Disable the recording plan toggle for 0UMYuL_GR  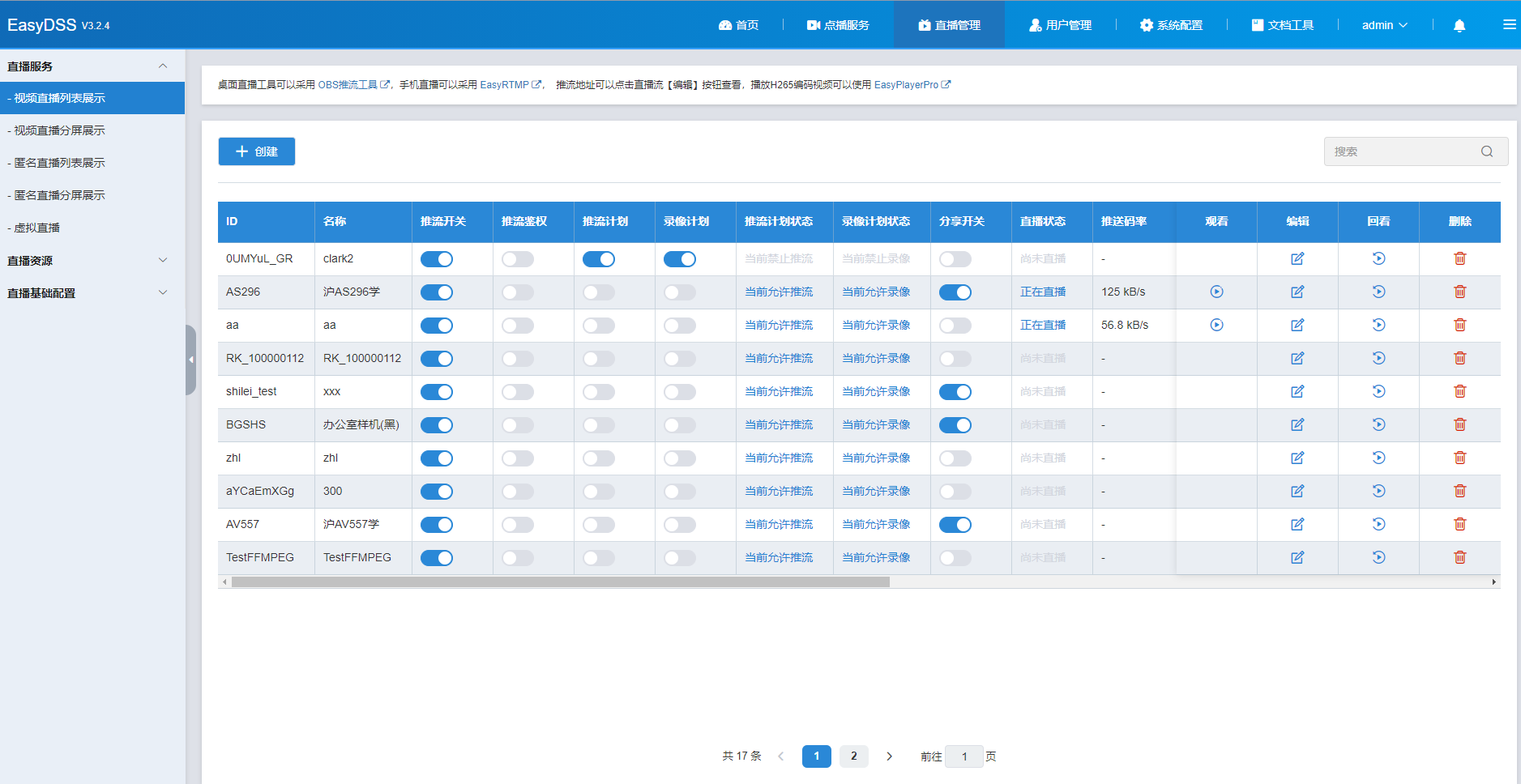(680, 259)
